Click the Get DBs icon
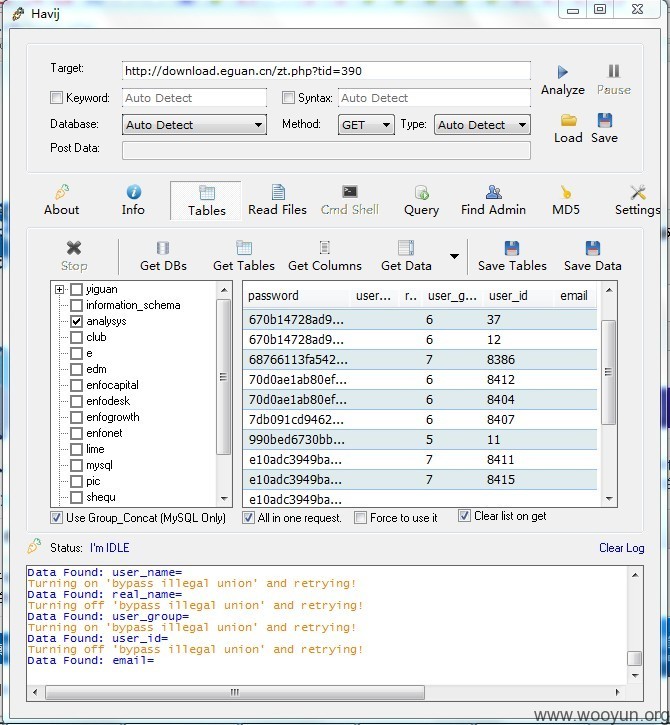Screen dimensions: 670x725 (x=163, y=248)
